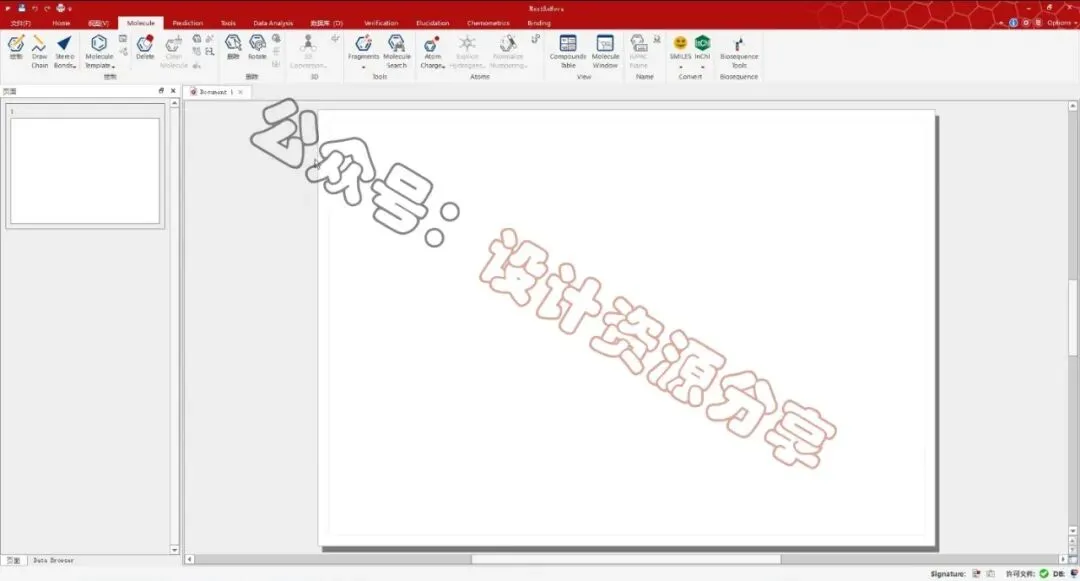Click the horizontal scrollbar left arrow
This screenshot has width=1080, height=581.
coord(189,560)
